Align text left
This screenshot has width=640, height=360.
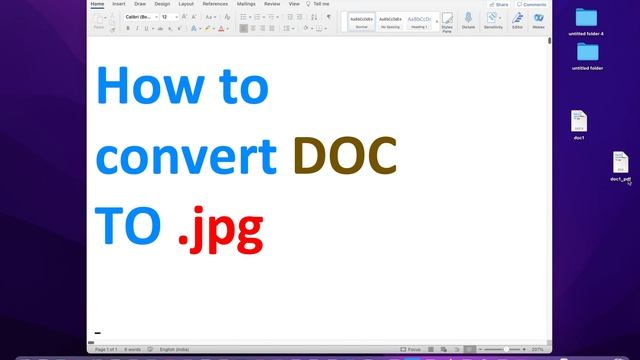click(244, 28)
